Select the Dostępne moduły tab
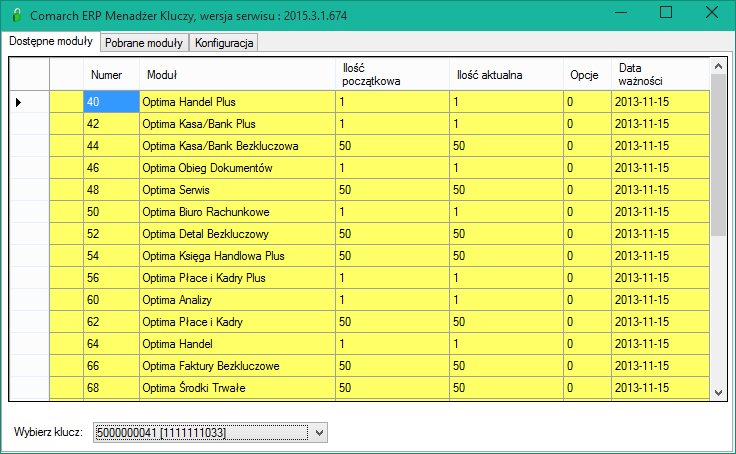 click(51, 41)
